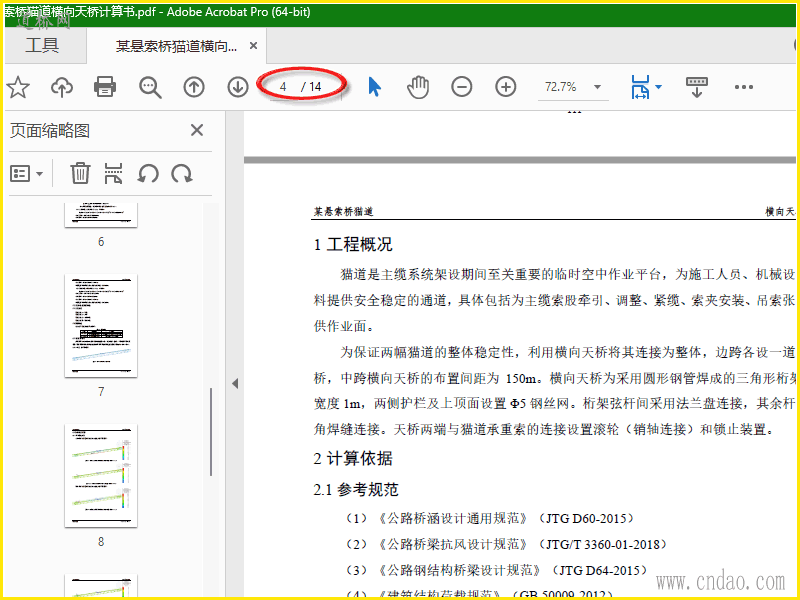Image resolution: width=800 pixels, height=600 pixels.
Task: Open the thumbnail options menu icon
Action: [x=27, y=174]
